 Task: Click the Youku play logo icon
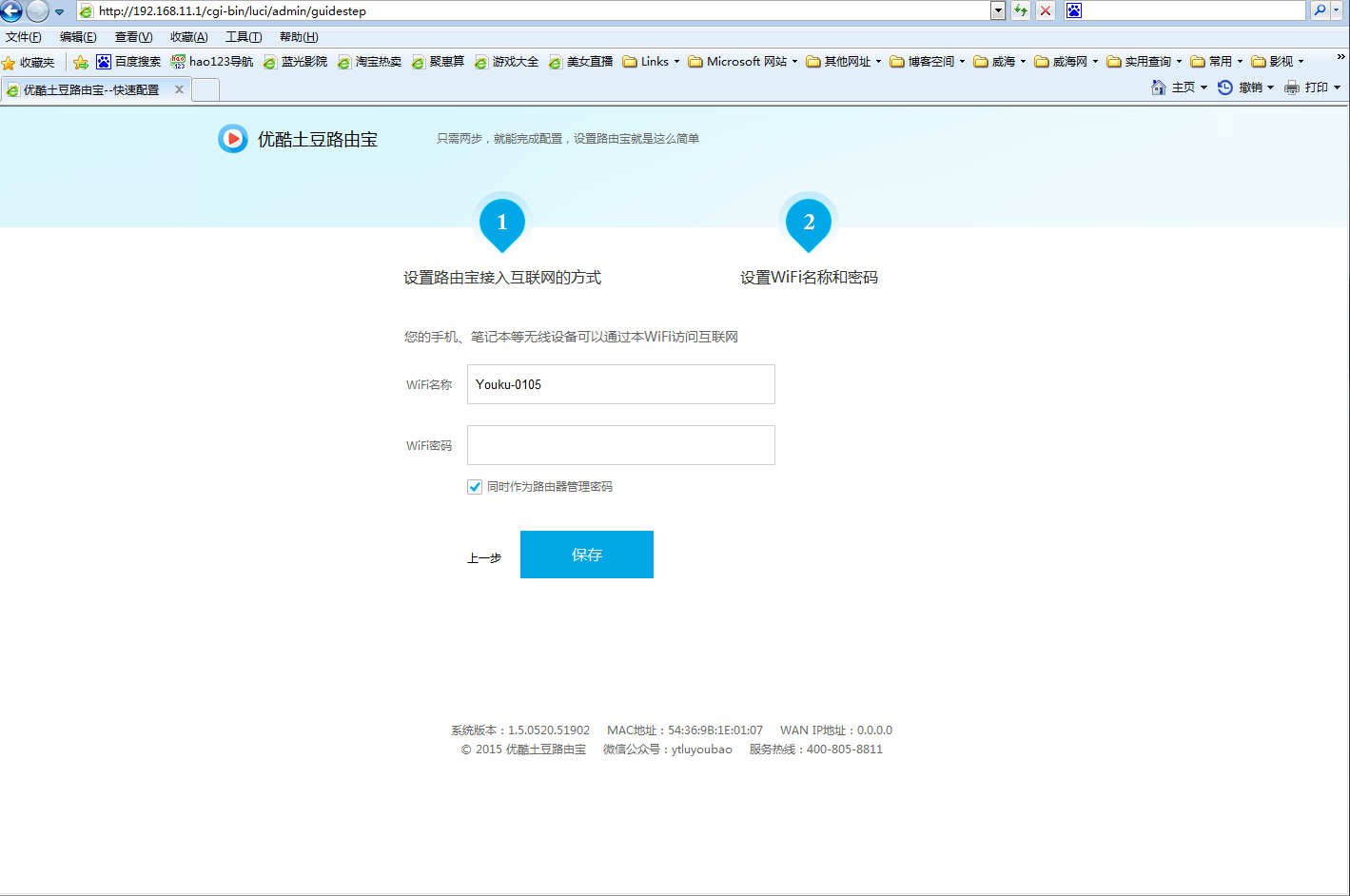click(233, 139)
